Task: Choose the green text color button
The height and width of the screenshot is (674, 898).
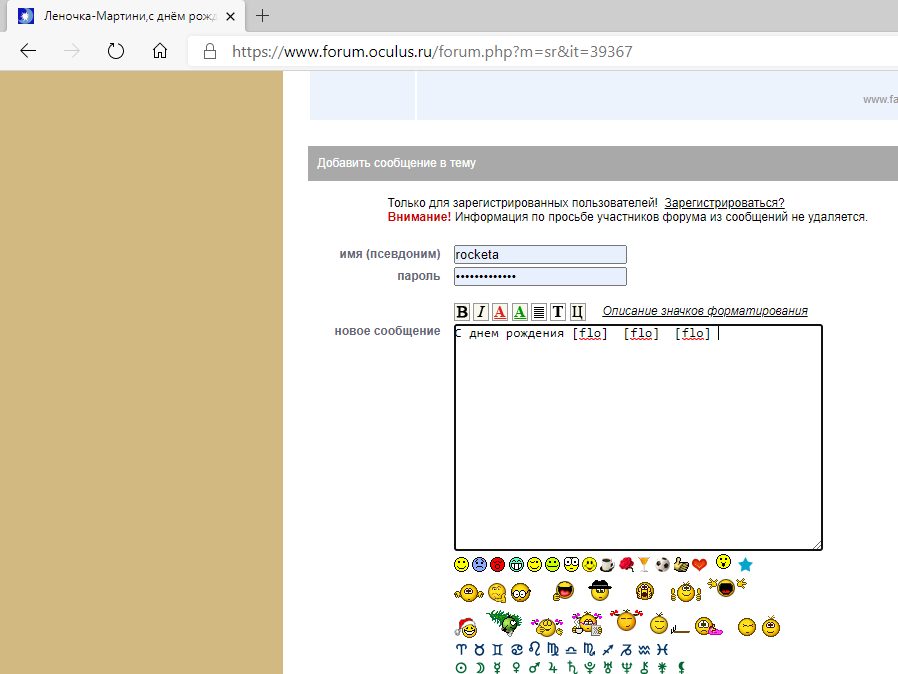Action: point(519,312)
